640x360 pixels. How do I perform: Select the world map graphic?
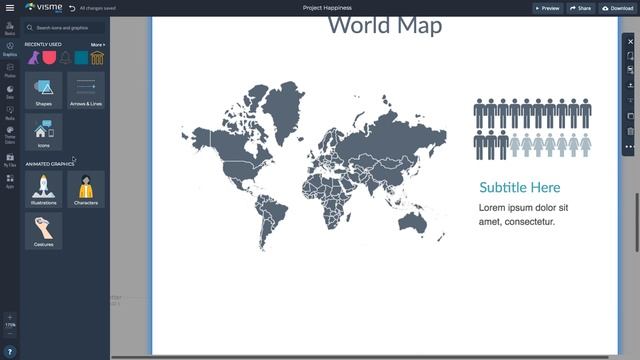click(x=314, y=166)
